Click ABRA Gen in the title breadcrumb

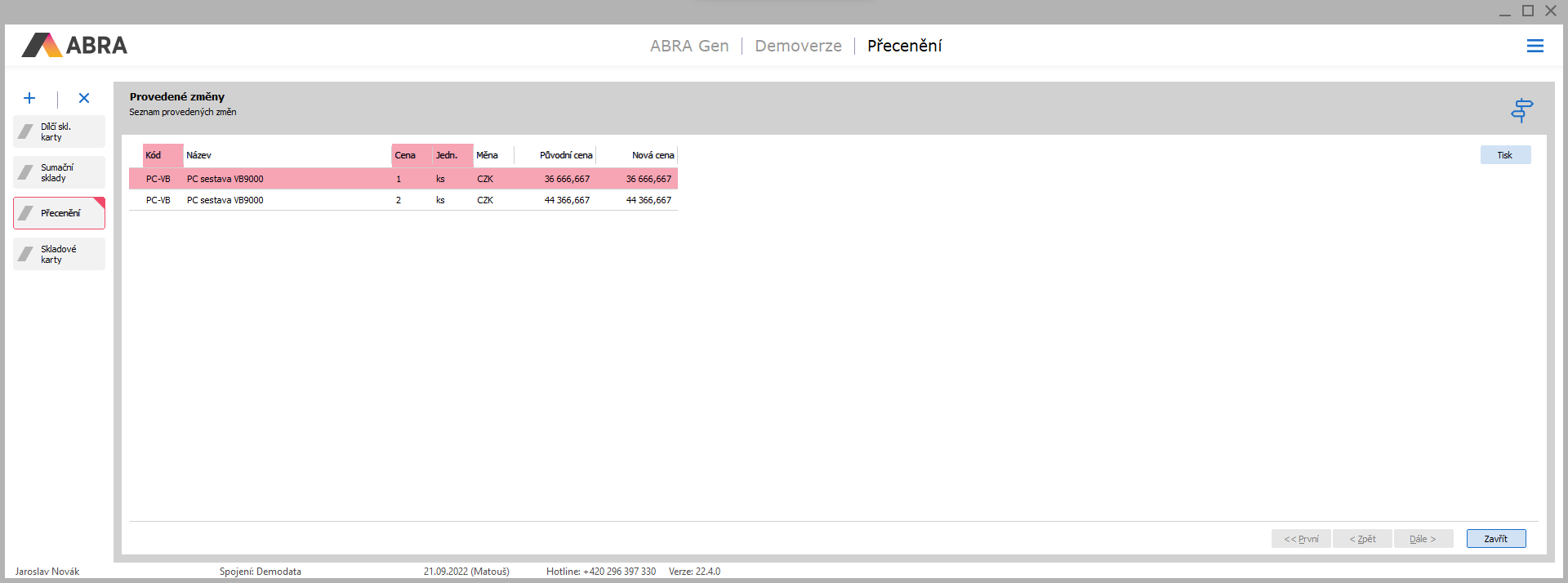[688, 46]
